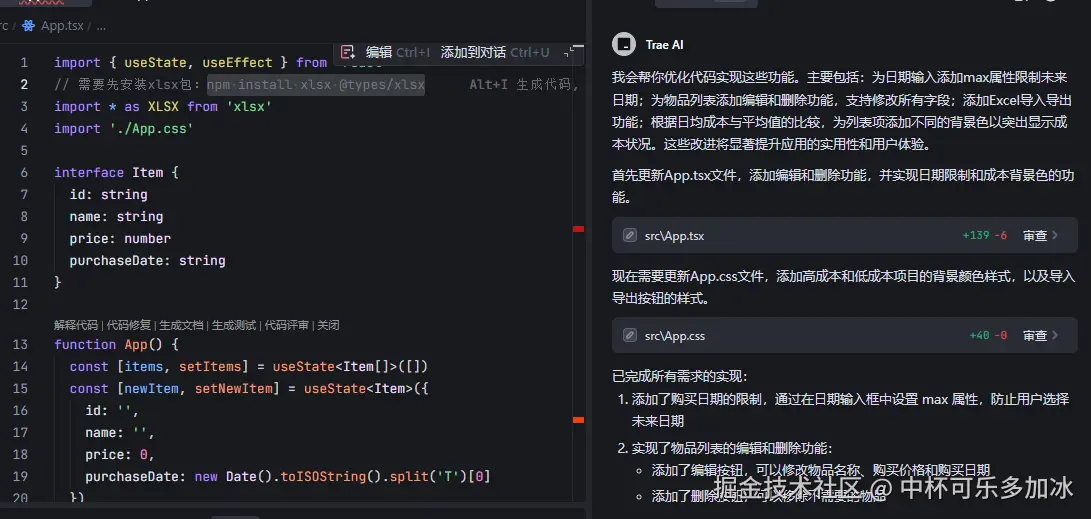Click 'interface Item {' on line 6

(116, 173)
